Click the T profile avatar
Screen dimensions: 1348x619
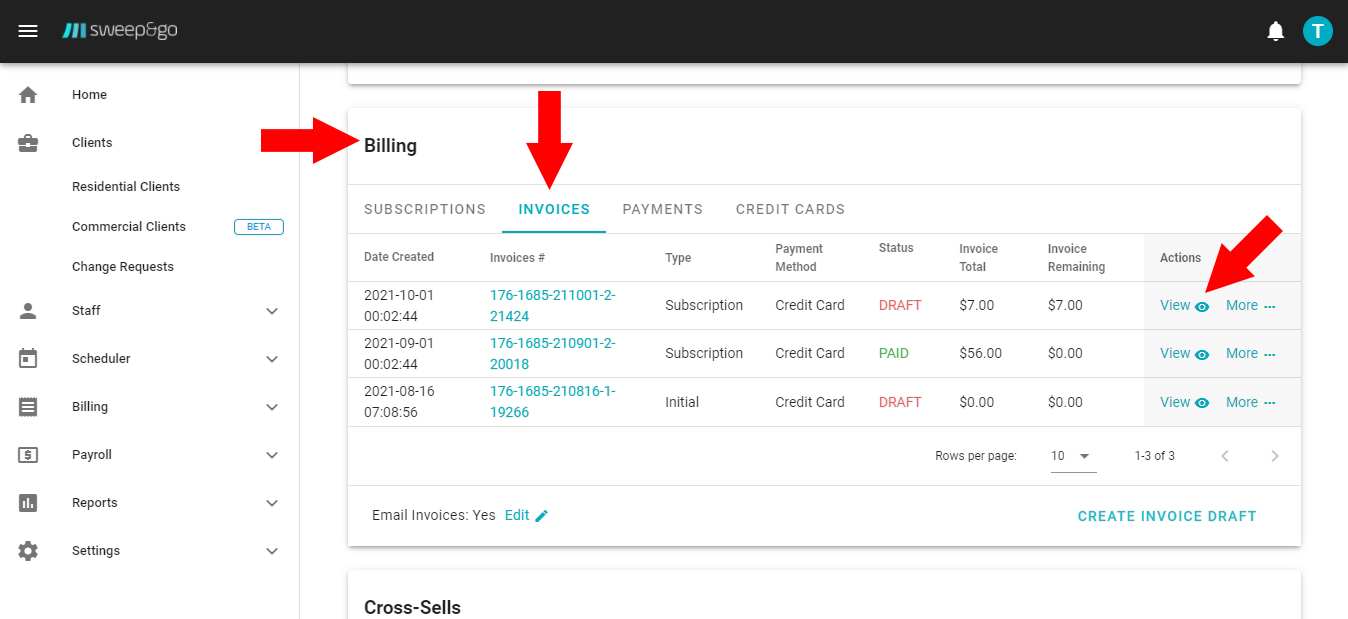[1317, 30]
